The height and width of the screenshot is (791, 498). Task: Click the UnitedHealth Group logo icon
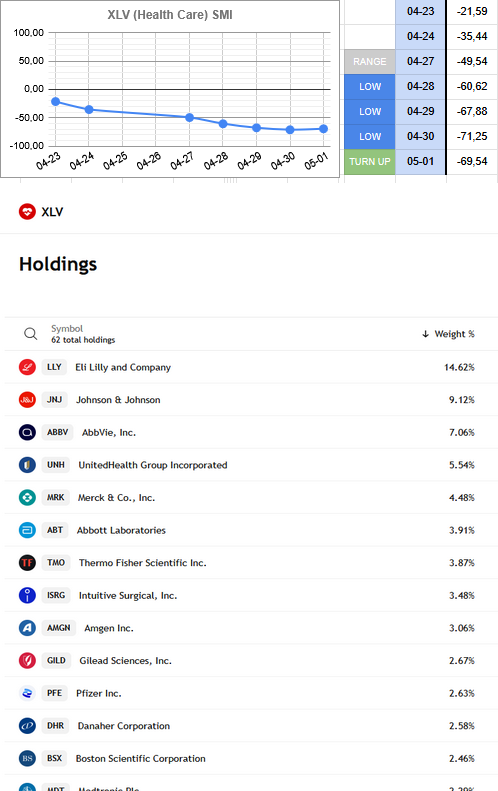pos(27,465)
